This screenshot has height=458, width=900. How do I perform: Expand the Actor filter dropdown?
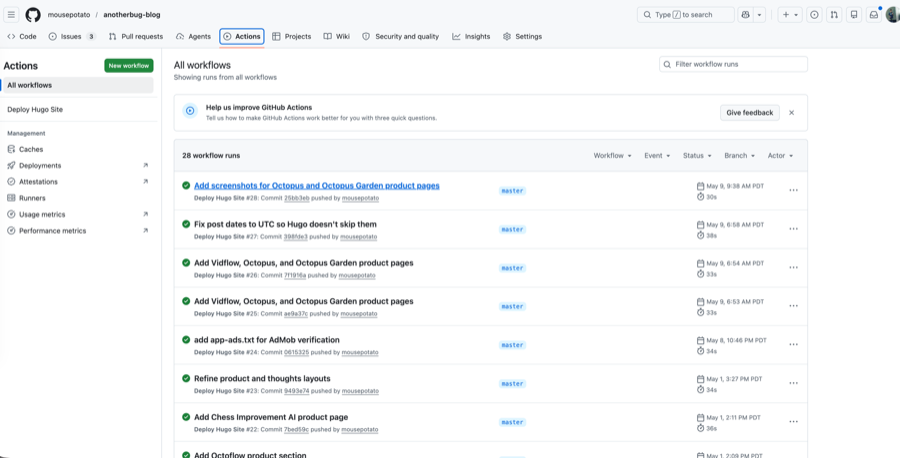pyautogui.click(x=780, y=156)
